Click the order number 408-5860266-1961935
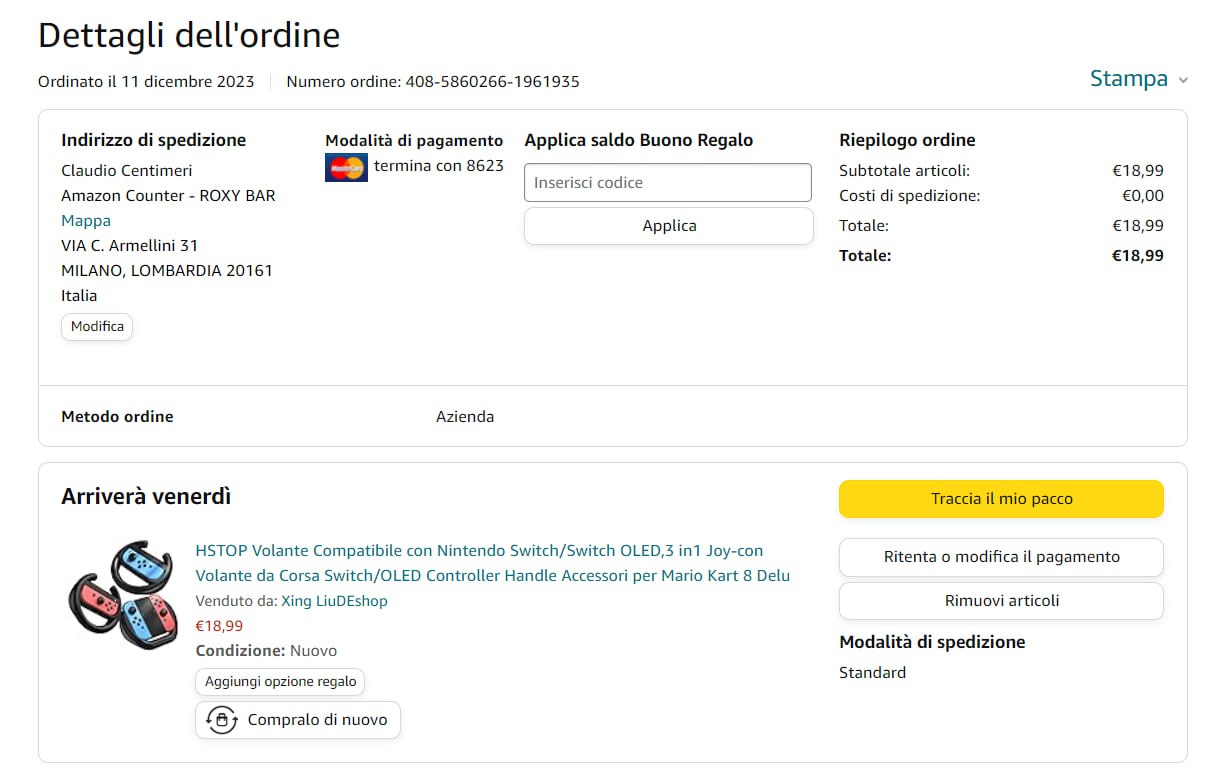The width and height of the screenshot is (1211, 776). pos(492,82)
